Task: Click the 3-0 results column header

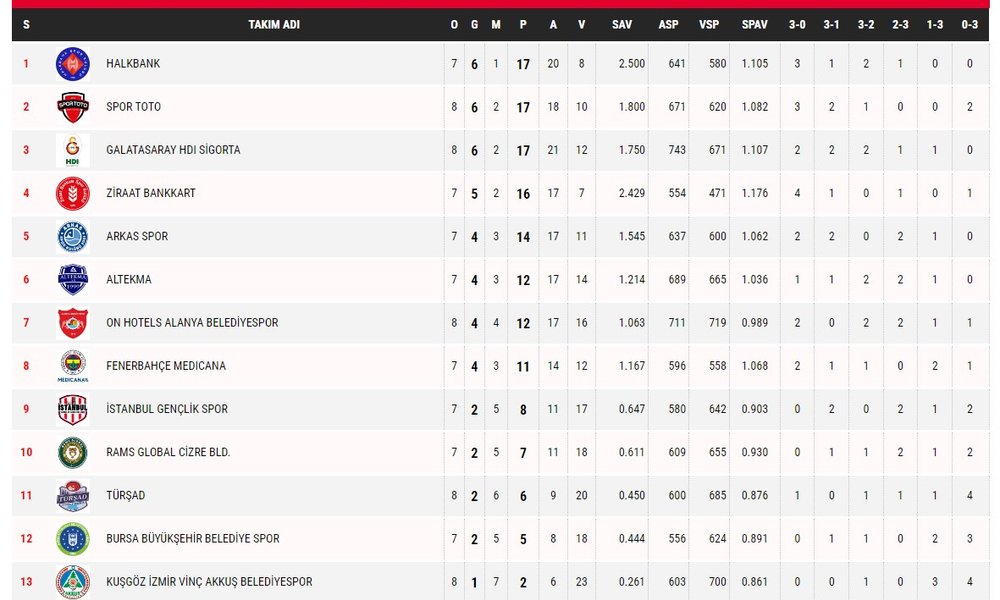Action: [797, 25]
